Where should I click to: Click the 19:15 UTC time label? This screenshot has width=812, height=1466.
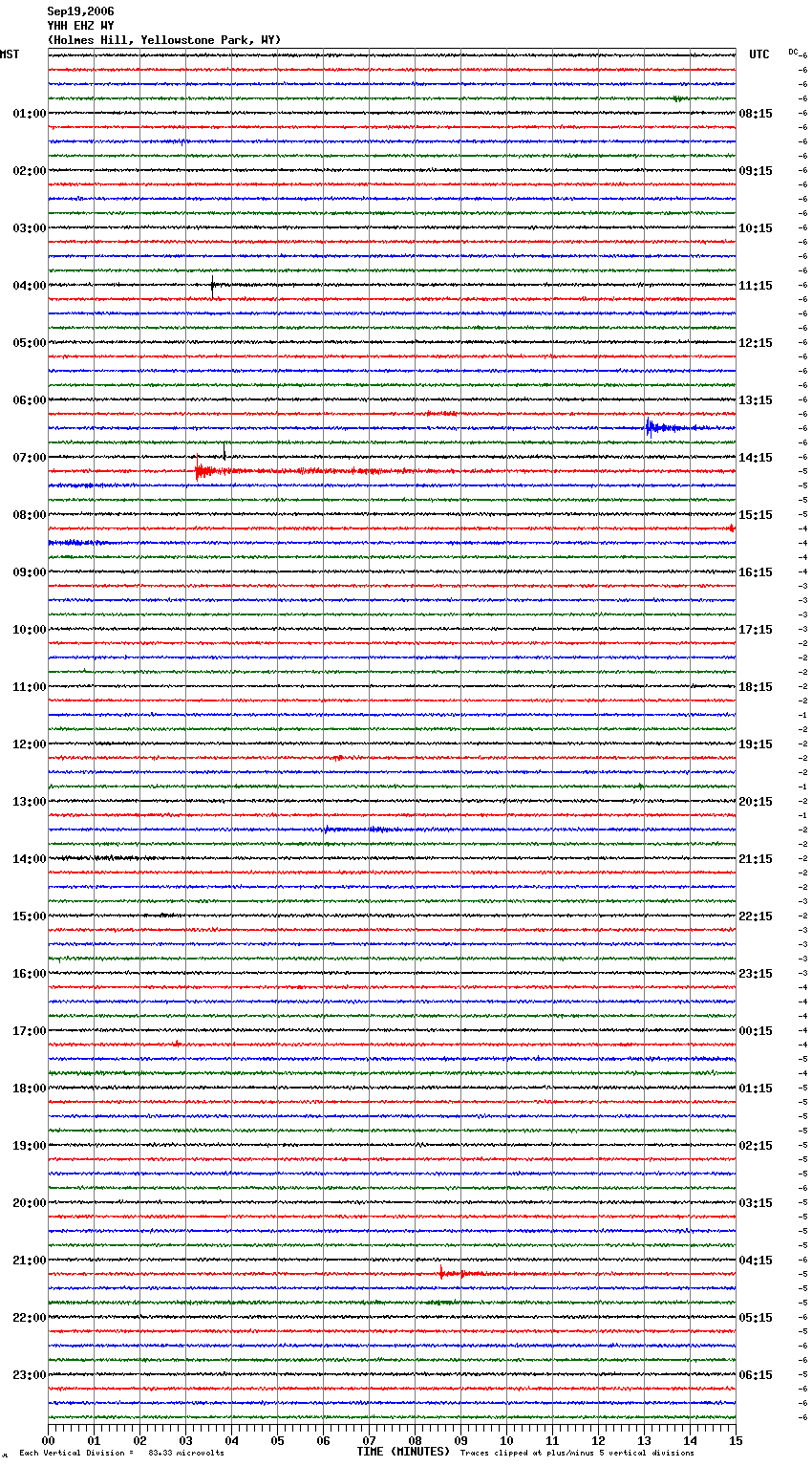pyautogui.click(x=756, y=744)
